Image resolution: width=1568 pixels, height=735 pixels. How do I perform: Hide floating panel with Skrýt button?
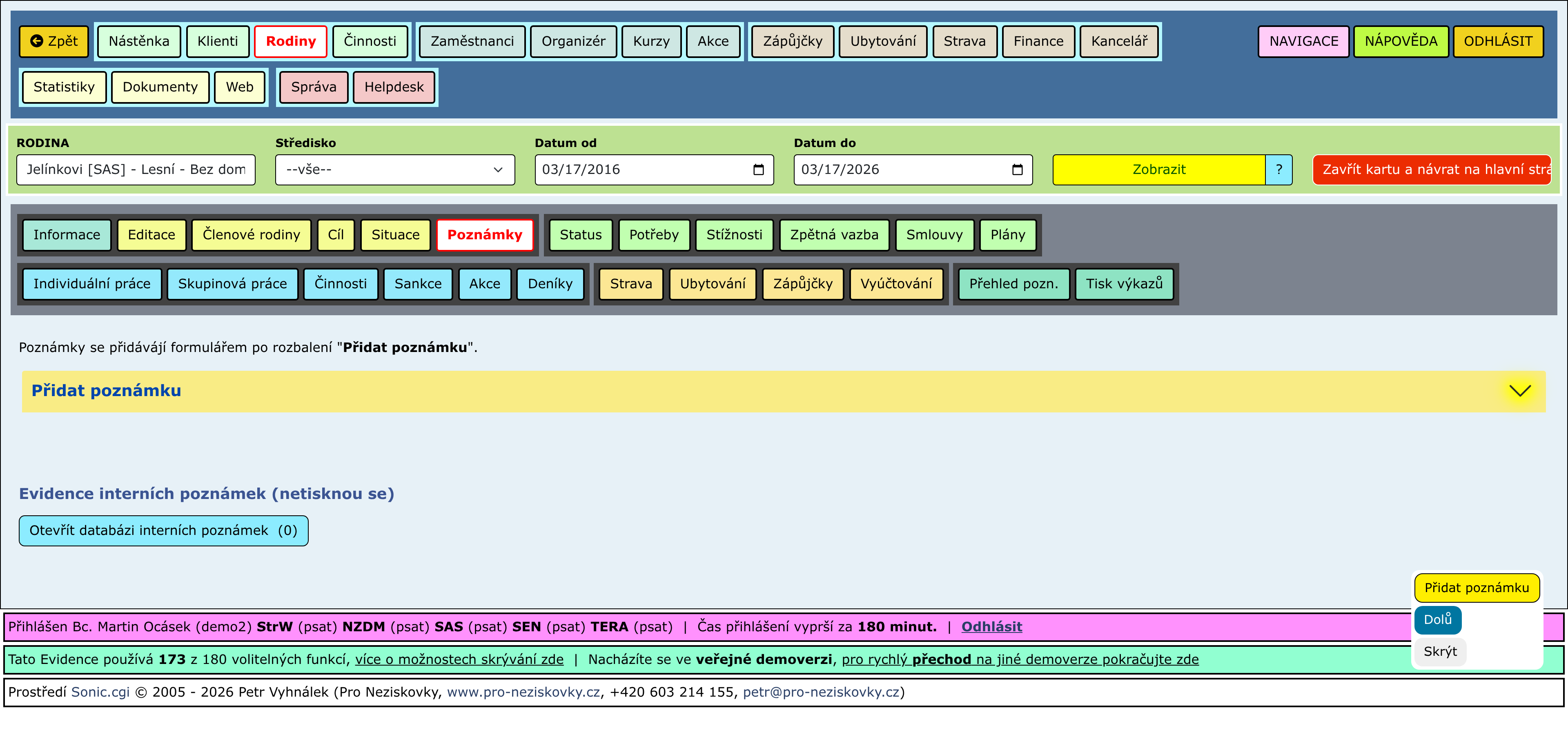tap(1439, 652)
